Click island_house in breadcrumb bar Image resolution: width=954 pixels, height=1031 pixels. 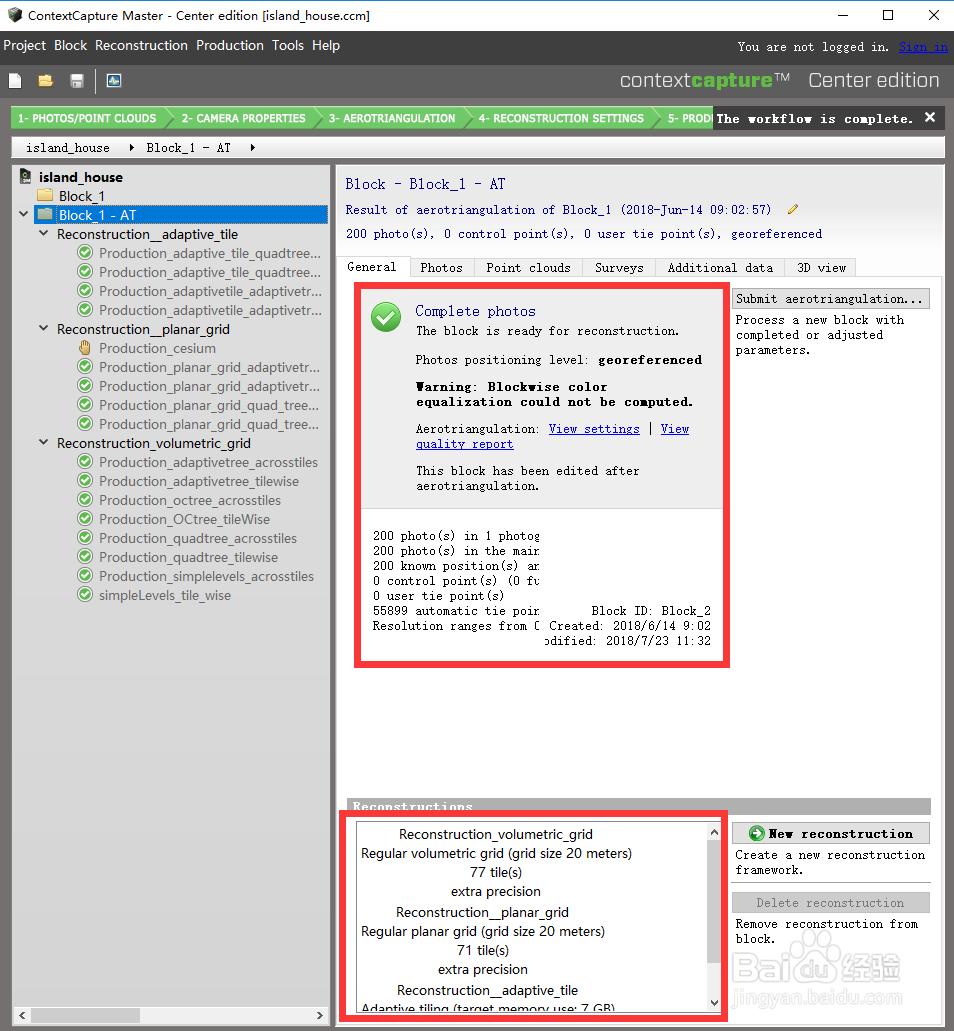tap(68, 148)
